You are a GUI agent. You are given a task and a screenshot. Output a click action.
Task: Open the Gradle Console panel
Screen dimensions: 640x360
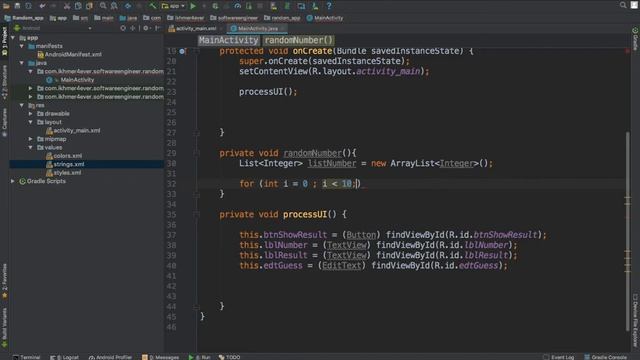(605, 357)
